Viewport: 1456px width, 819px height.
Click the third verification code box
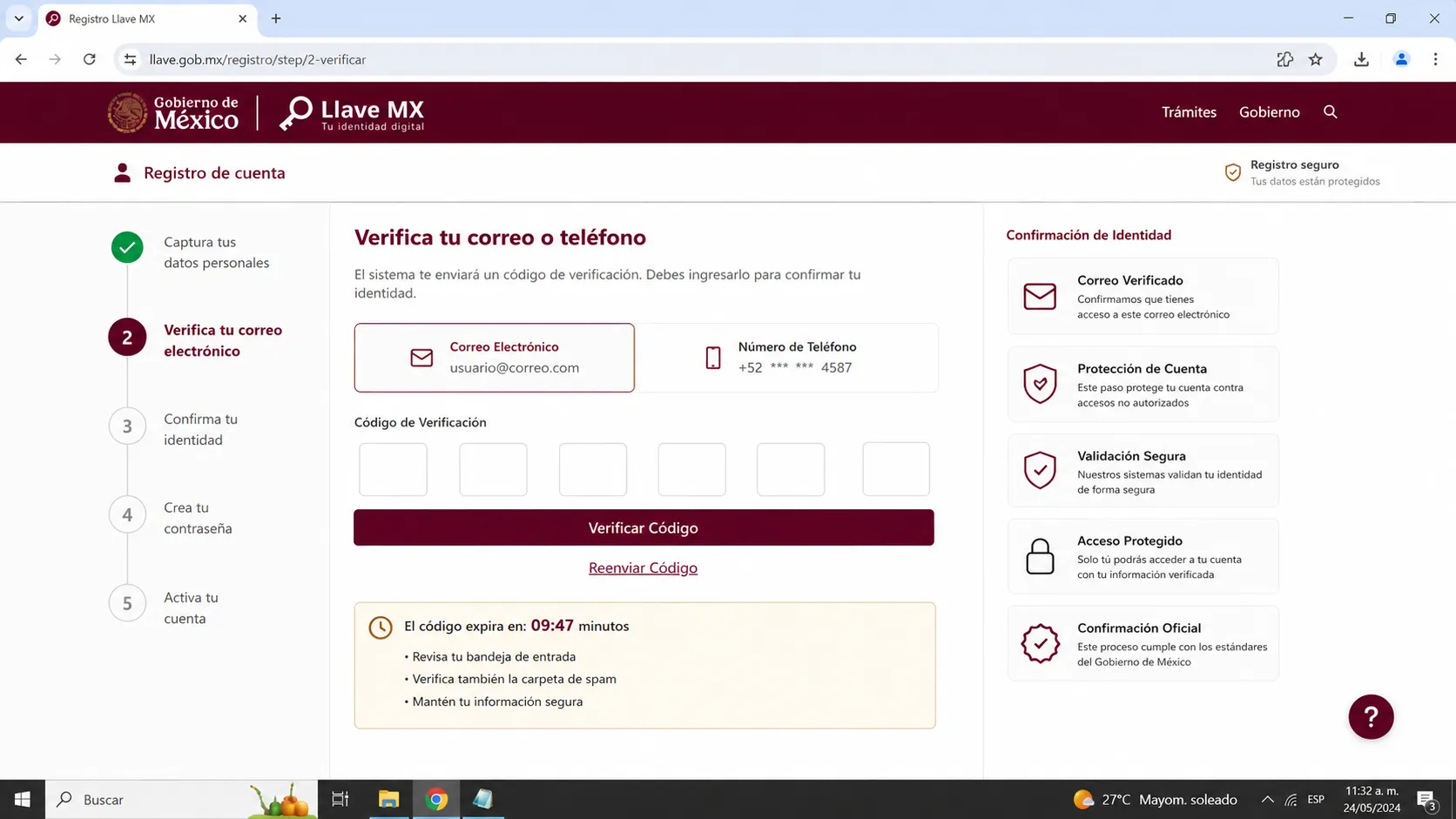593,469
